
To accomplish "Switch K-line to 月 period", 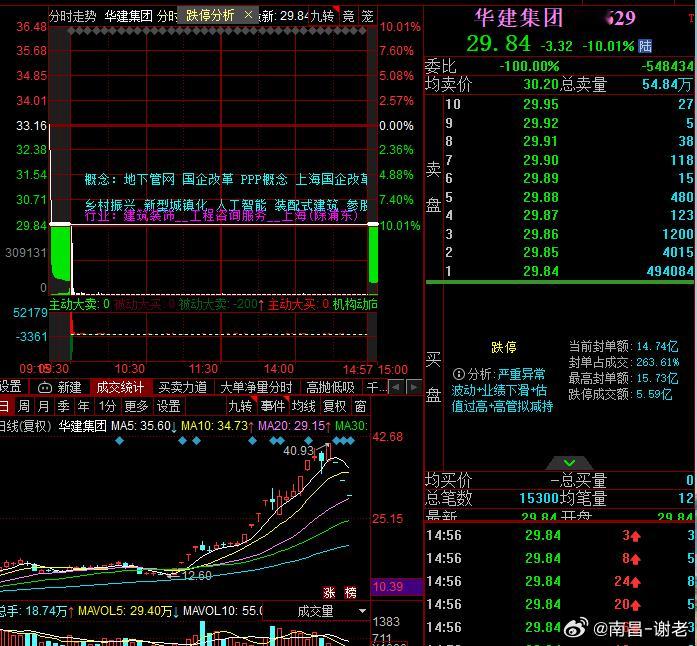I will (43, 406).
